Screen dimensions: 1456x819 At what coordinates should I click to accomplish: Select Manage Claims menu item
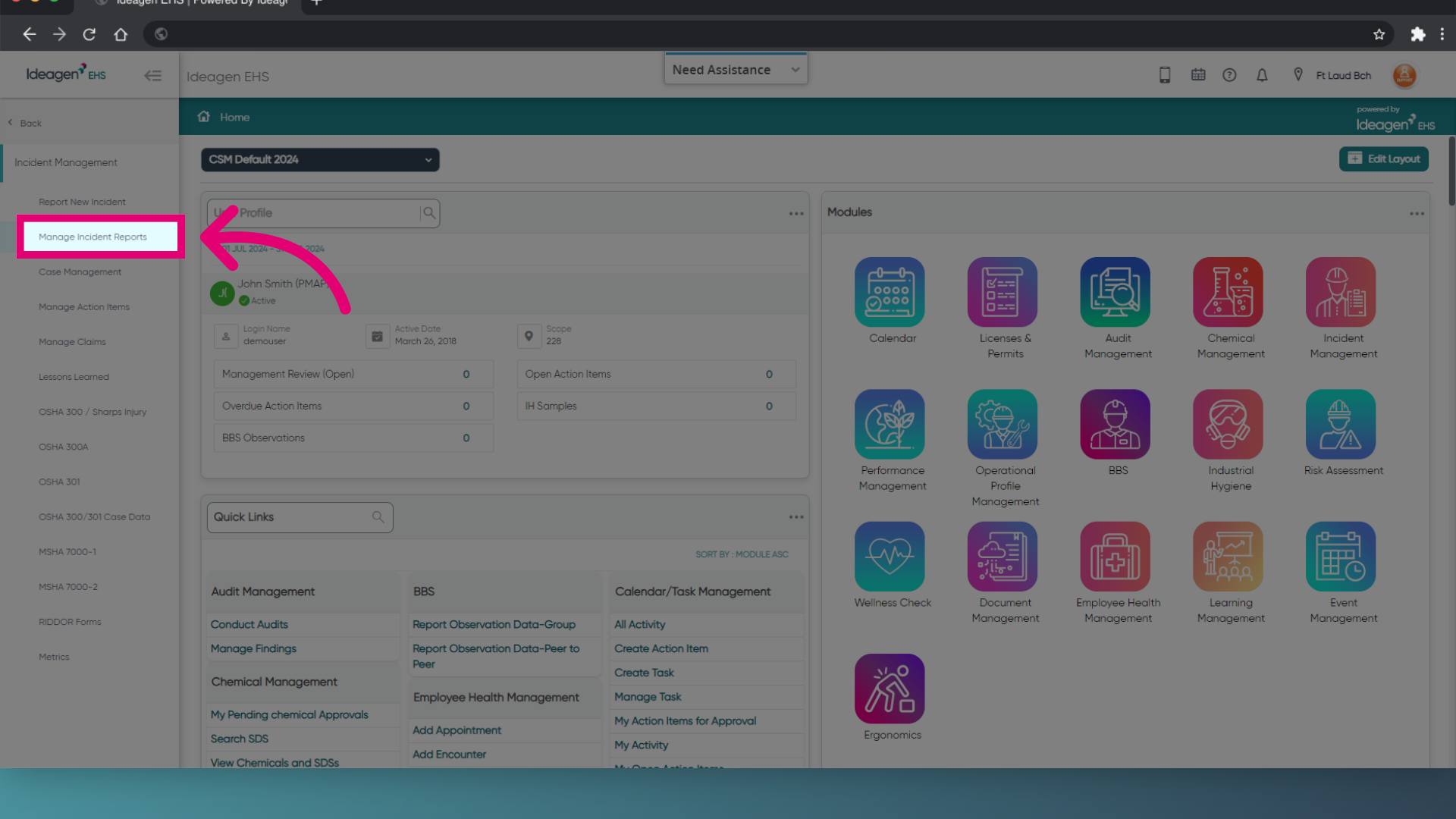(72, 342)
